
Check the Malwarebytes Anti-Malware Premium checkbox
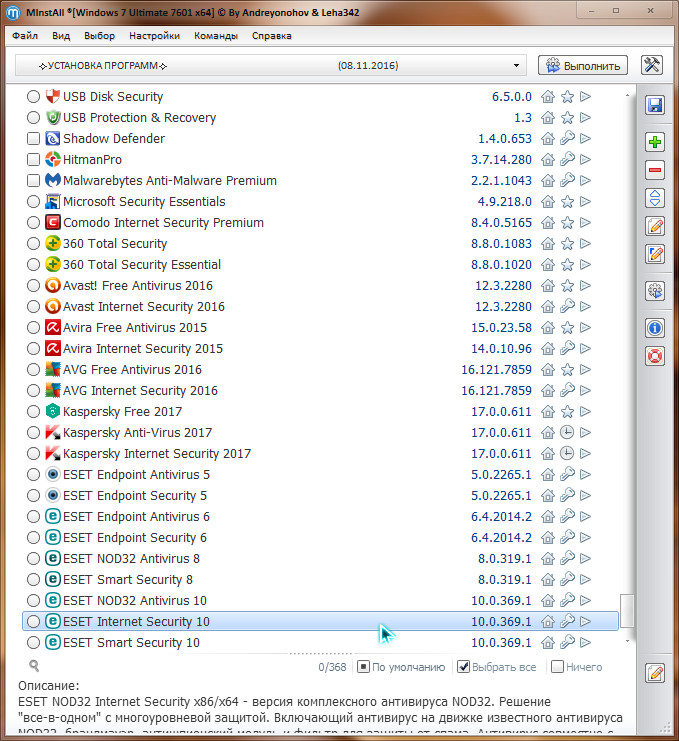coord(33,181)
